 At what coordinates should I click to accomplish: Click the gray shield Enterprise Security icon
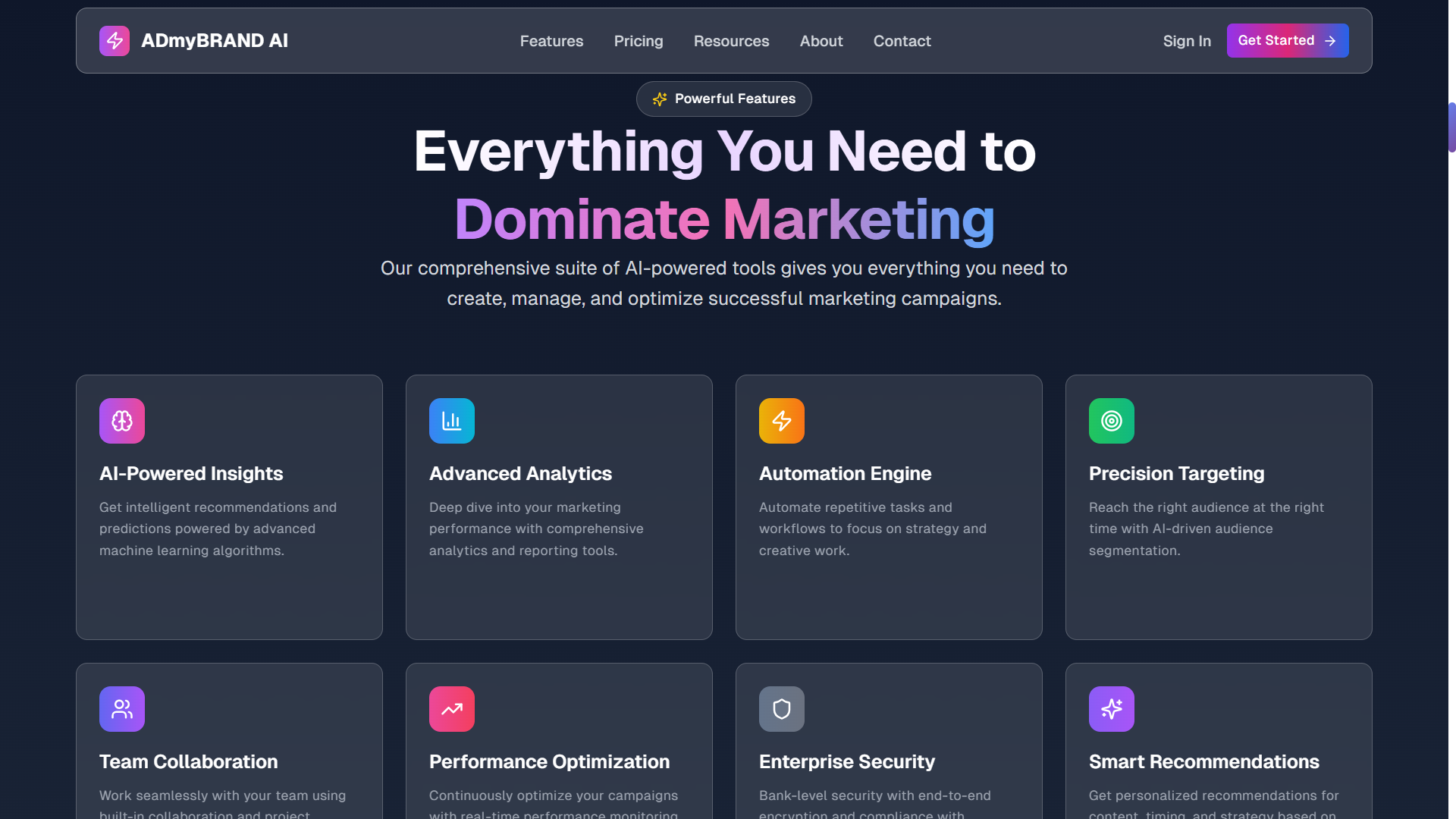coord(782,709)
